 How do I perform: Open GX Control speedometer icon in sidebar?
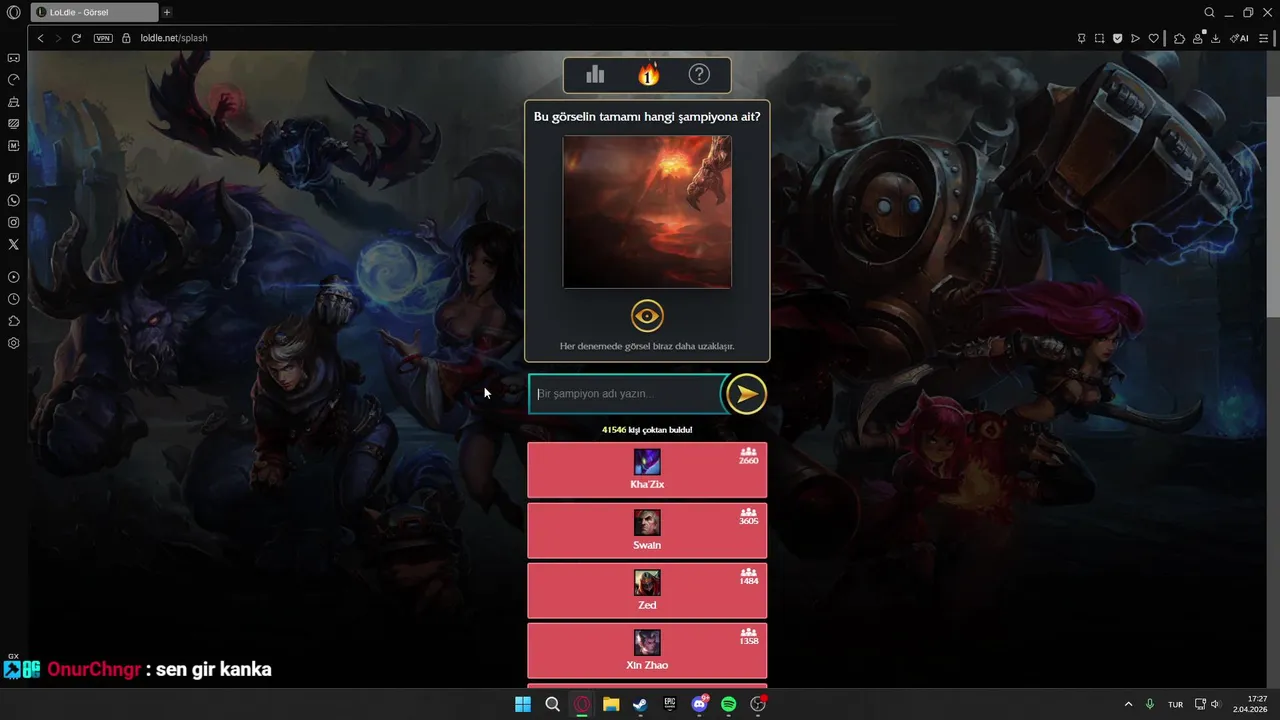14,79
